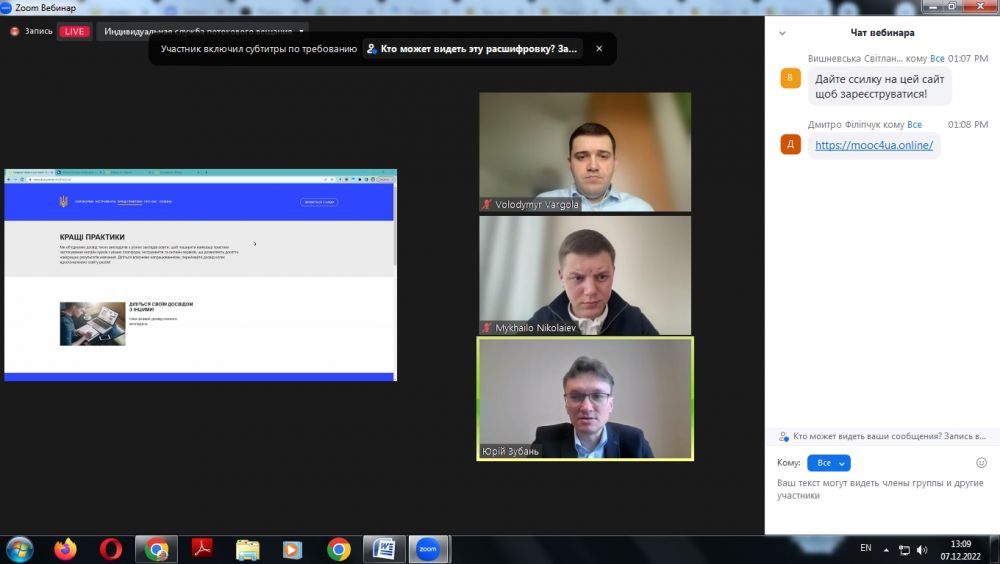Open the emoji picker in chat
The image size is (1000, 564).
[981, 463]
